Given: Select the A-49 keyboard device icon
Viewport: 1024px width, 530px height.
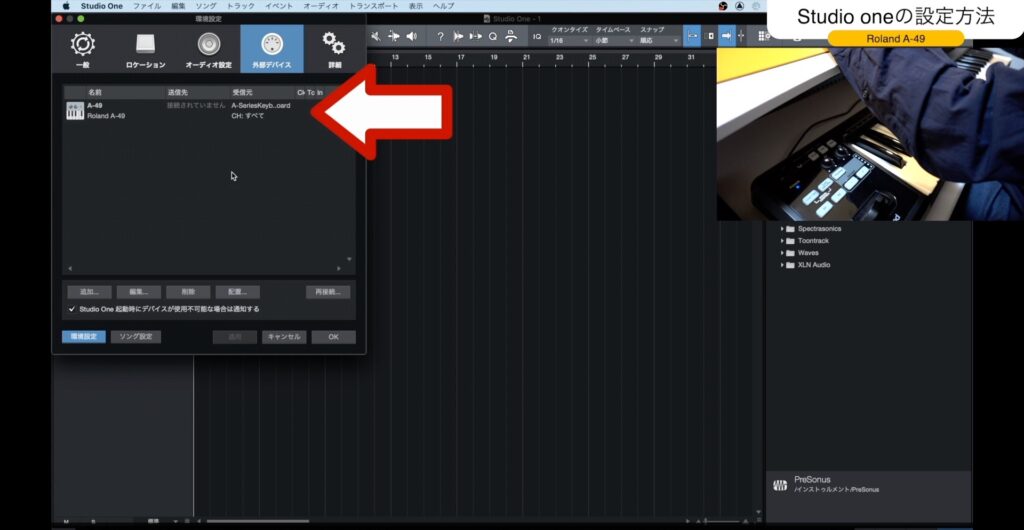Looking at the screenshot, I should [75, 110].
